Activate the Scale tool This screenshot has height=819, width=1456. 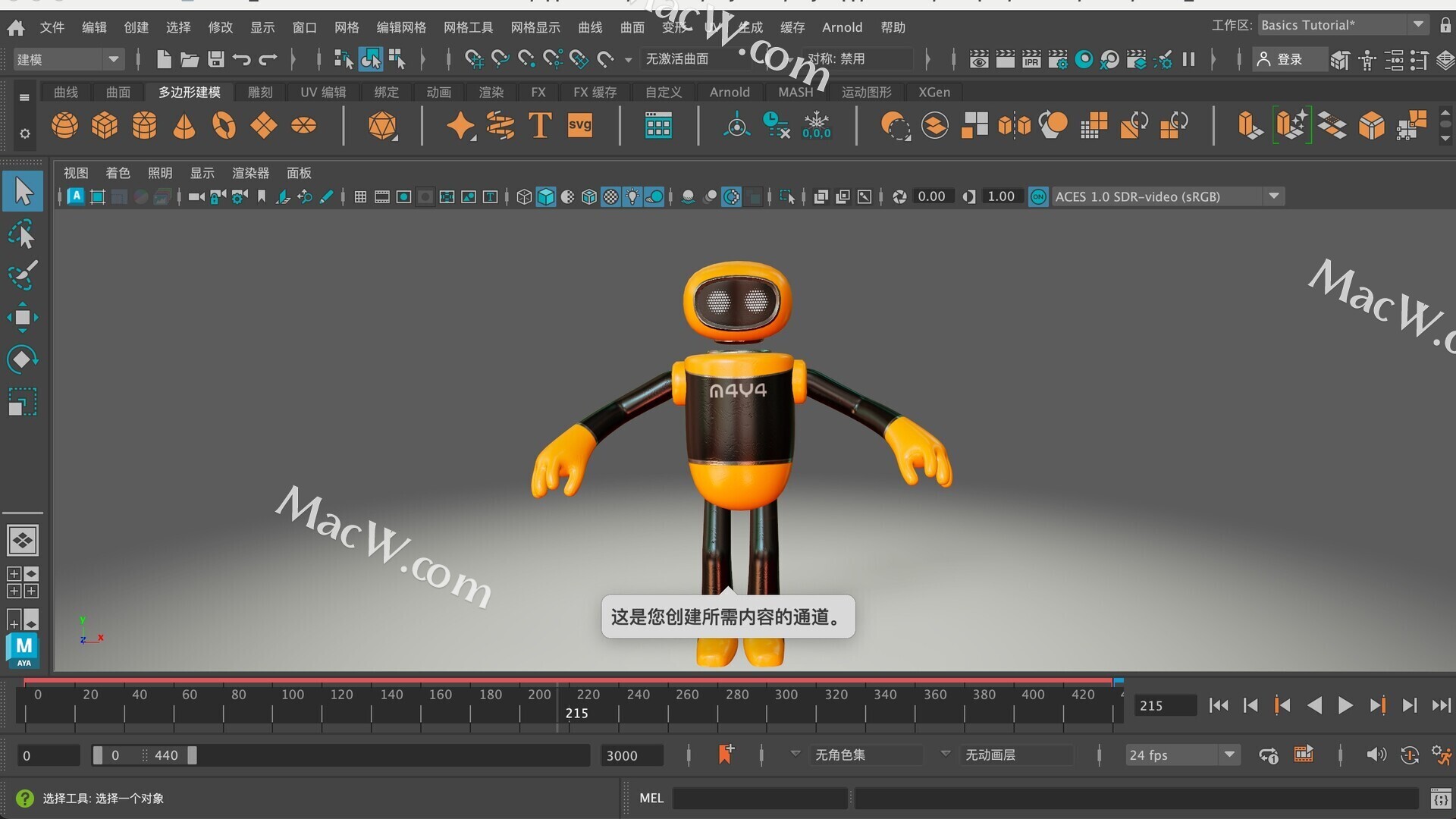click(23, 401)
